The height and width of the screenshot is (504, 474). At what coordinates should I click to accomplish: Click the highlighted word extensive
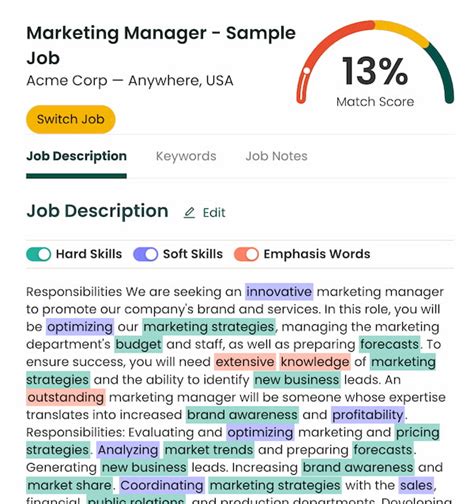point(245,362)
